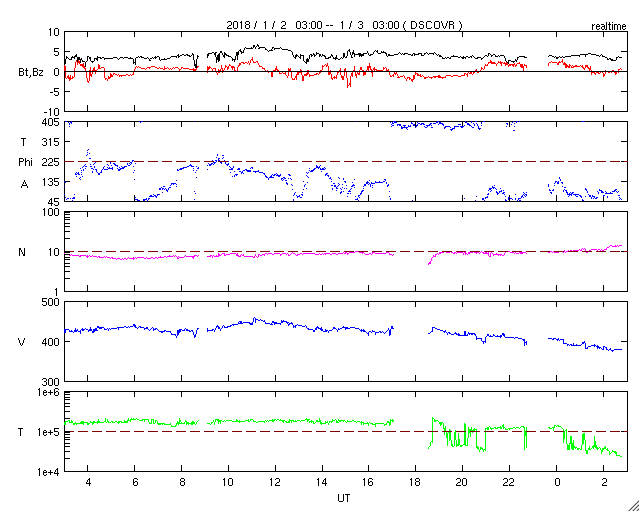
Task: Click the "Bt,Bz" axis label
Action: coord(31,74)
